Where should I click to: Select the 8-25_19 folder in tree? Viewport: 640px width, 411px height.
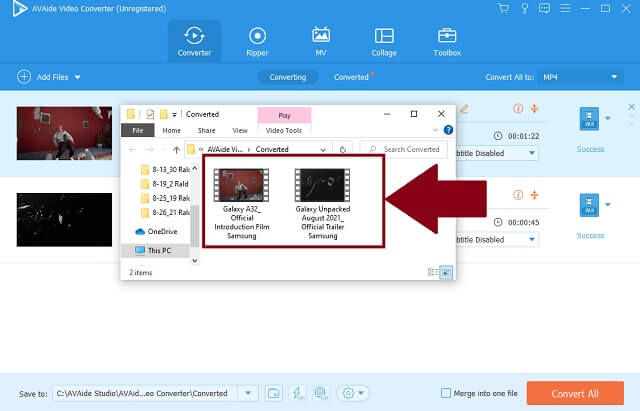pos(165,198)
